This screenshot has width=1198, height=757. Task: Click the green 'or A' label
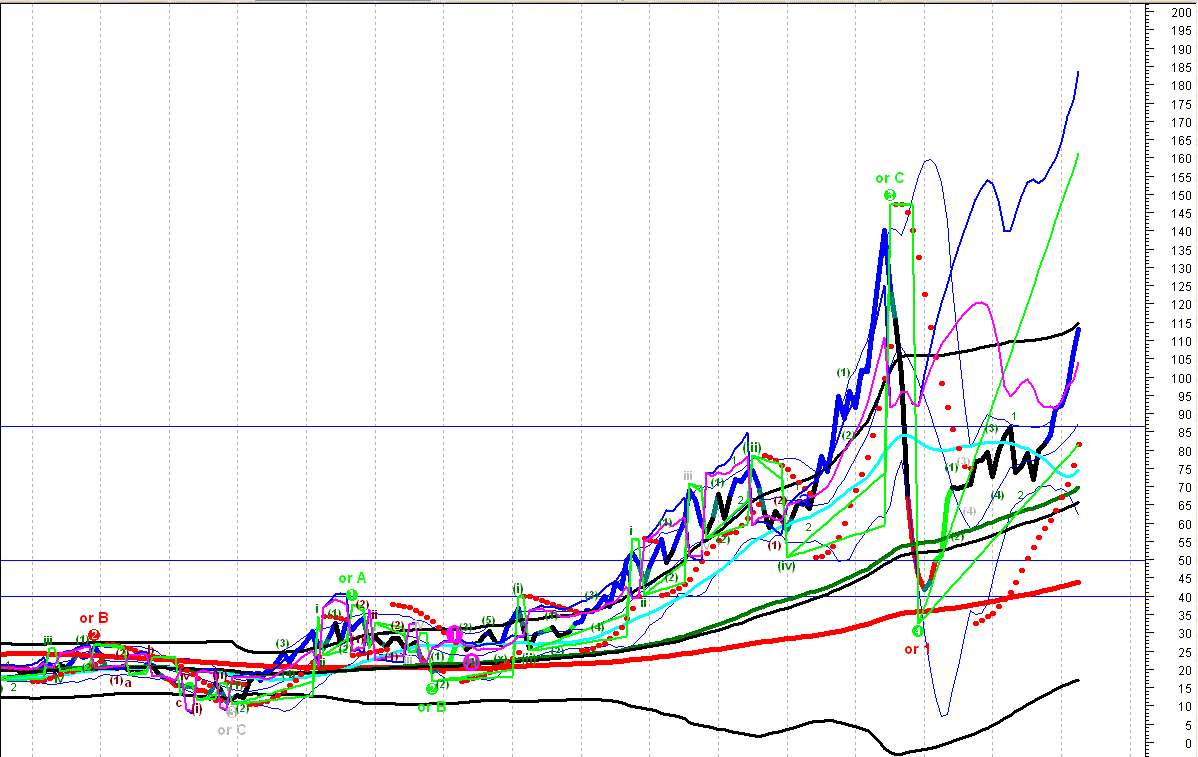[352, 578]
